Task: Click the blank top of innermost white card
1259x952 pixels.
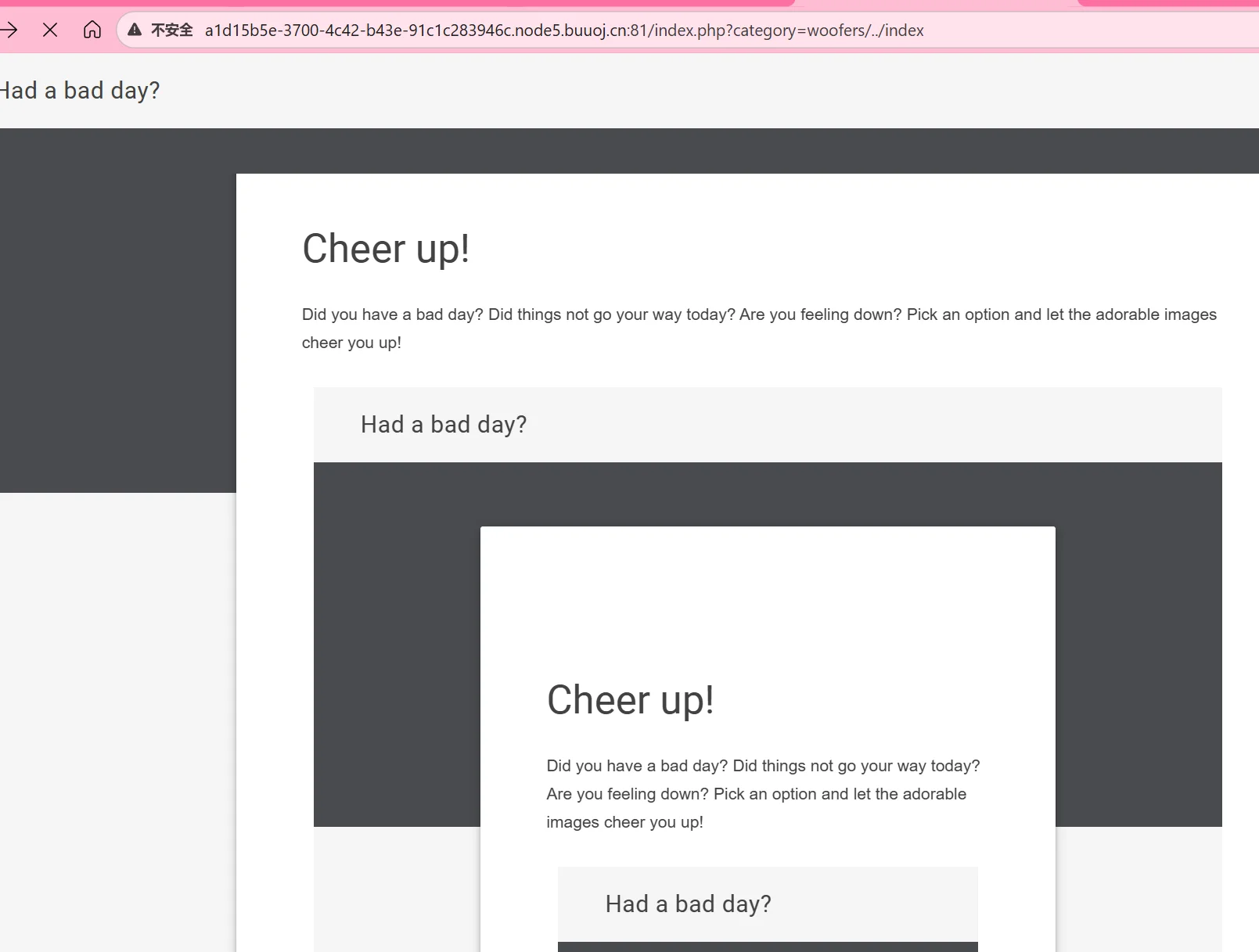Action: tap(767, 595)
